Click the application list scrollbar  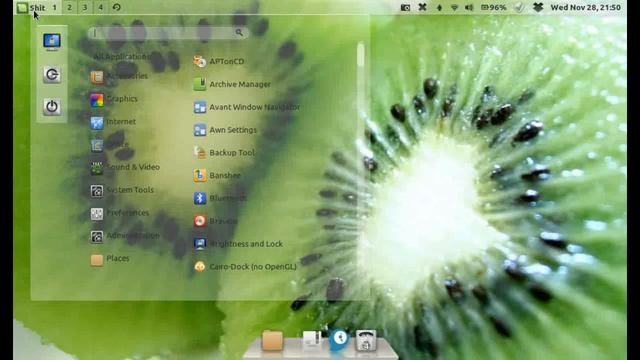click(x=360, y=55)
